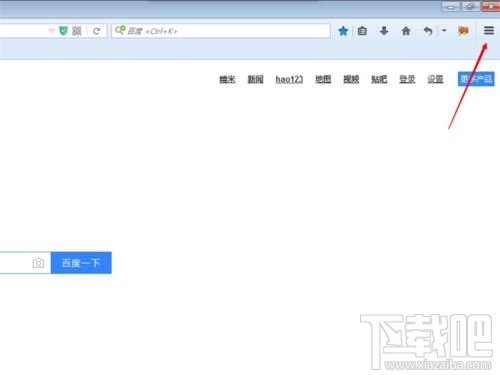500x375 pixels.
Task: Restore the browser window size
Action: pyautogui.click(x=471, y=6)
